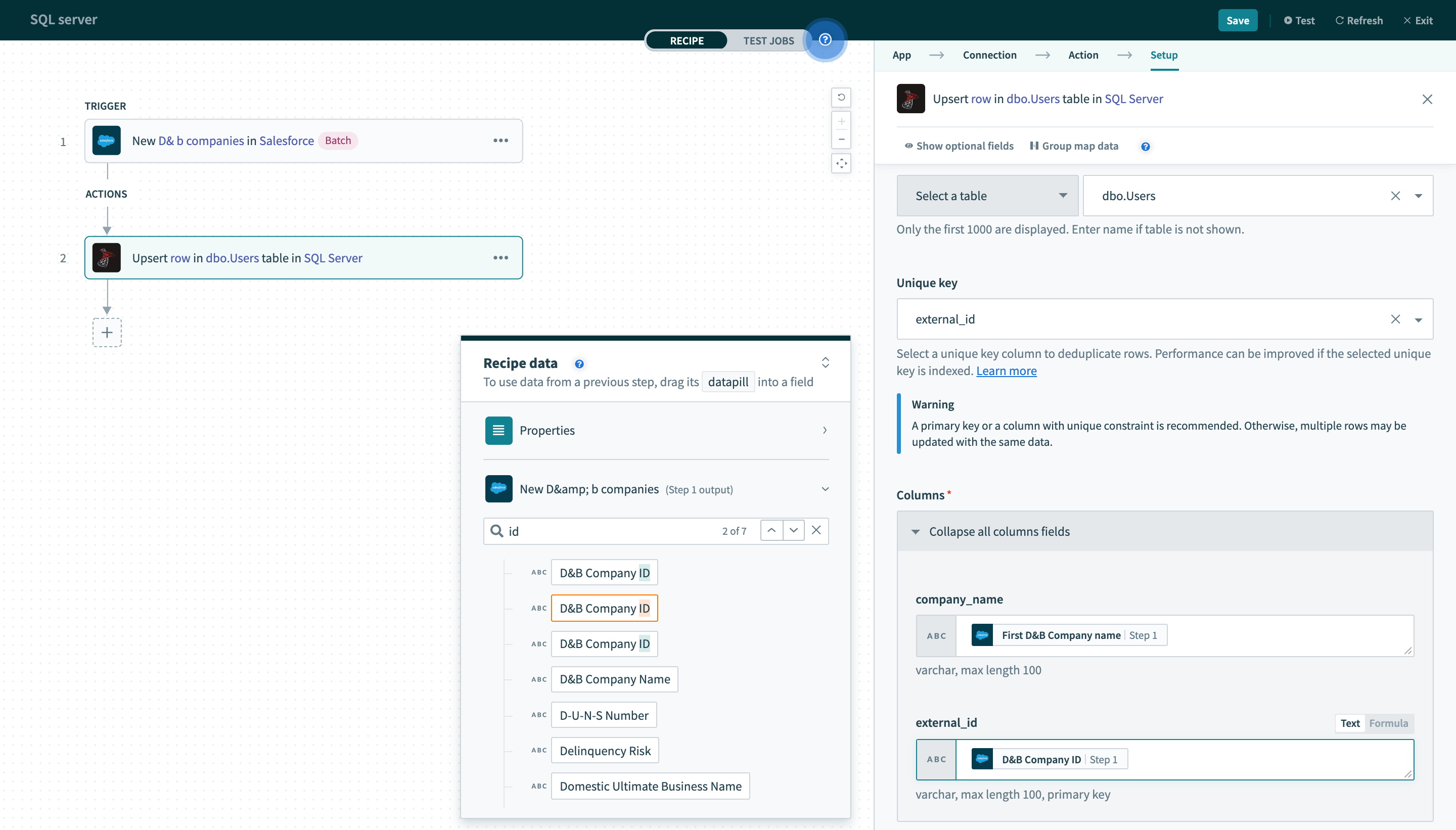Viewport: 1456px width, 830px height.
Task: Add a new step with plus
Action: tap(107, 333)
